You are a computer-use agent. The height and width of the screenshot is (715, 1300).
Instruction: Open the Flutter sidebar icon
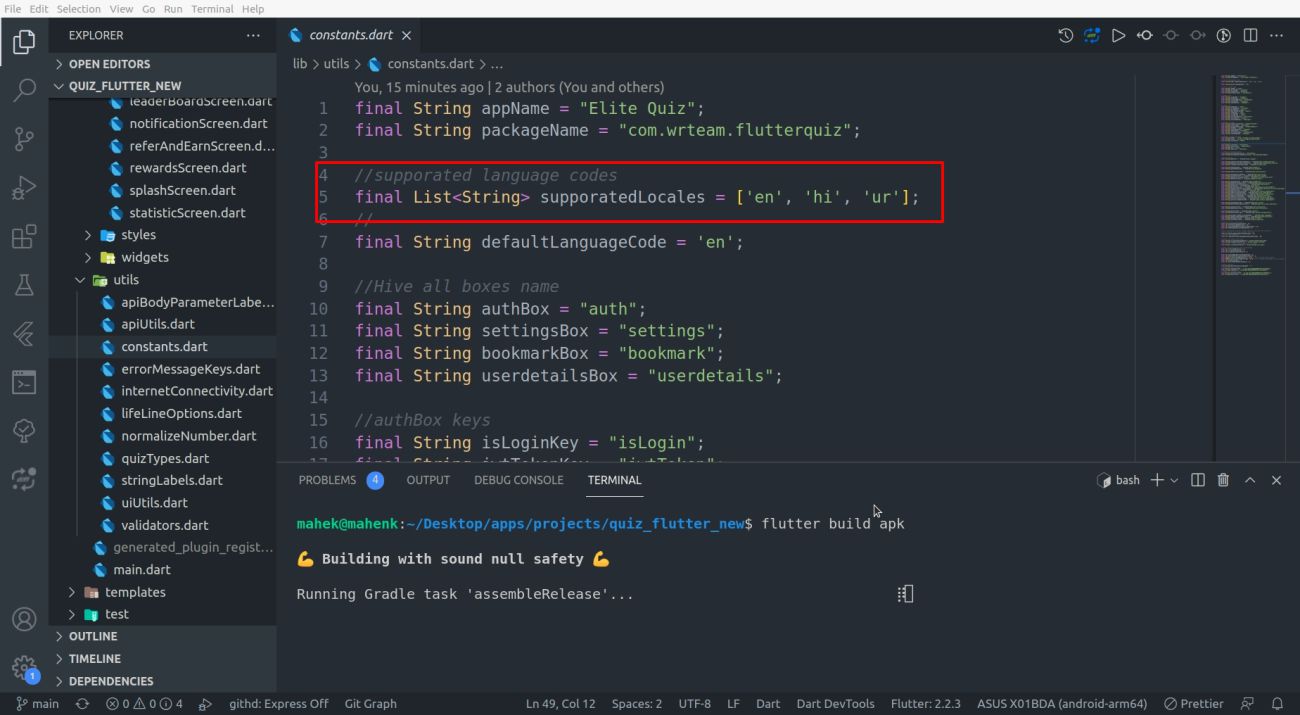coord(24,334)
